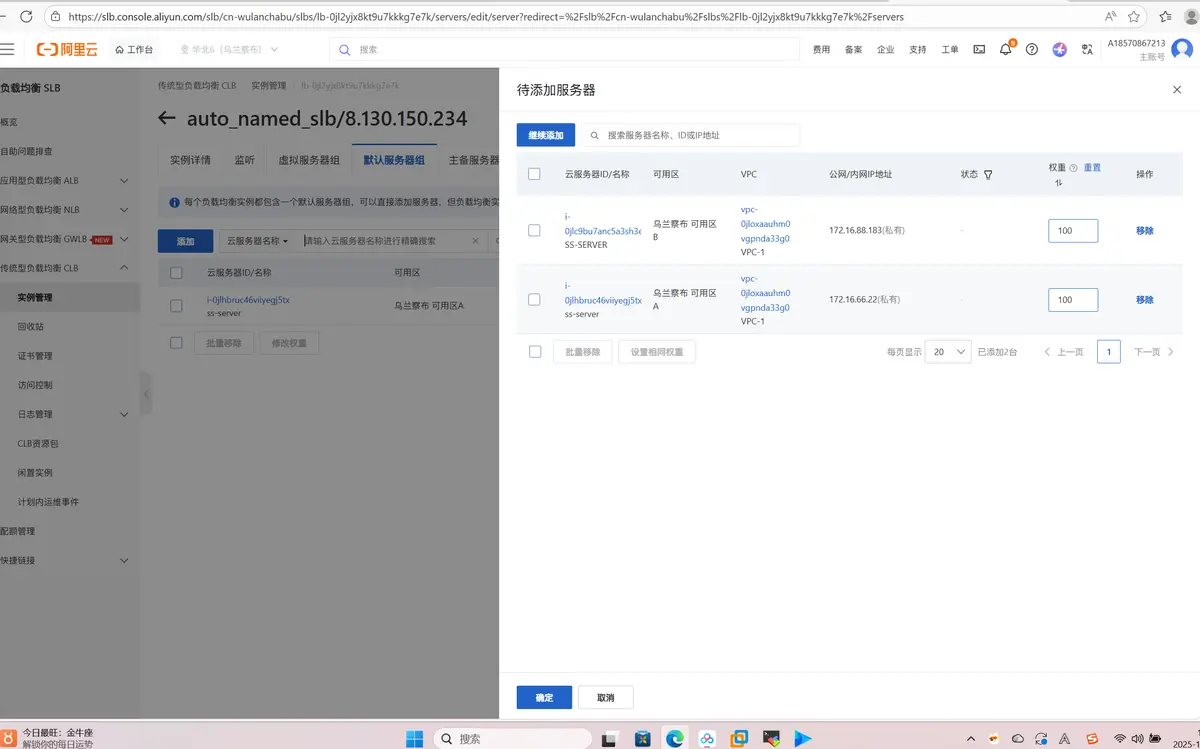The height and width of the screenshot is (749, 1200).
Task: Check the SS-SERVER row checkbox
Action: 534,230
